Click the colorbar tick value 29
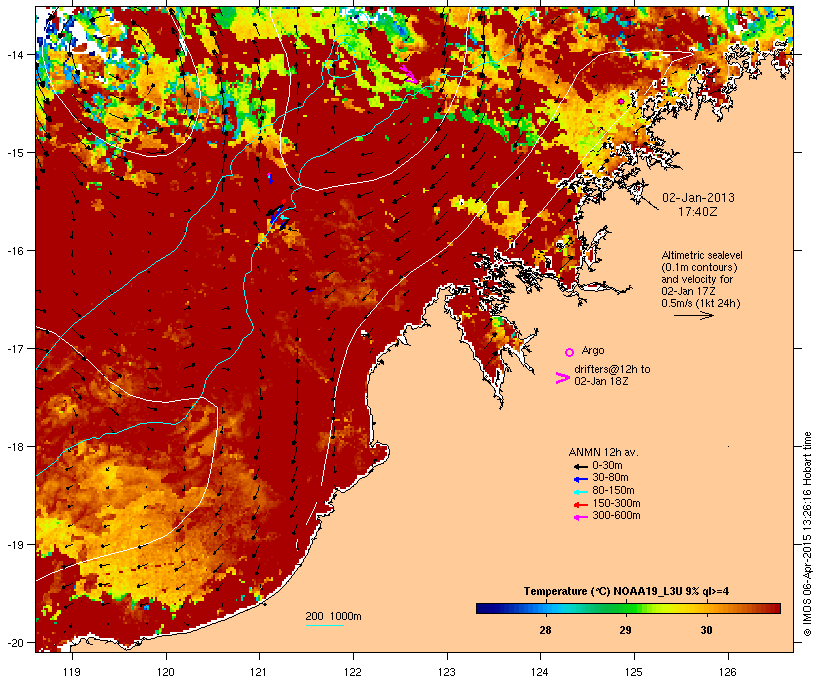The width and height of the screenshot is (820, 680). pyautogui.click(x=625, y=630)
